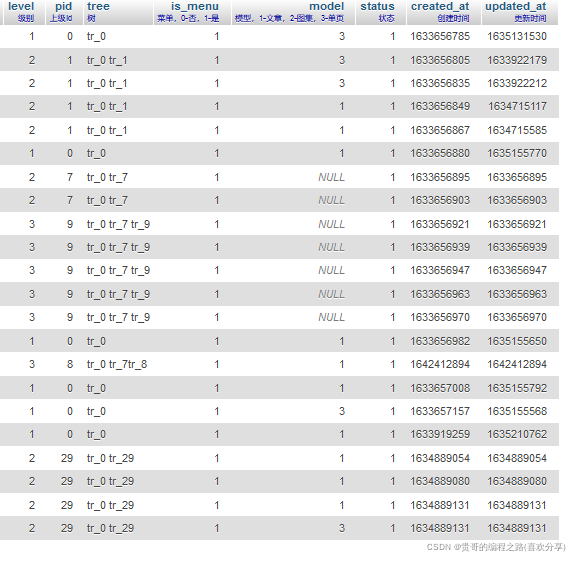The height and width of the screenshot is (561, 581).
Task: Select the updated_at cell 1635131530
Action: tap(517, 36)
